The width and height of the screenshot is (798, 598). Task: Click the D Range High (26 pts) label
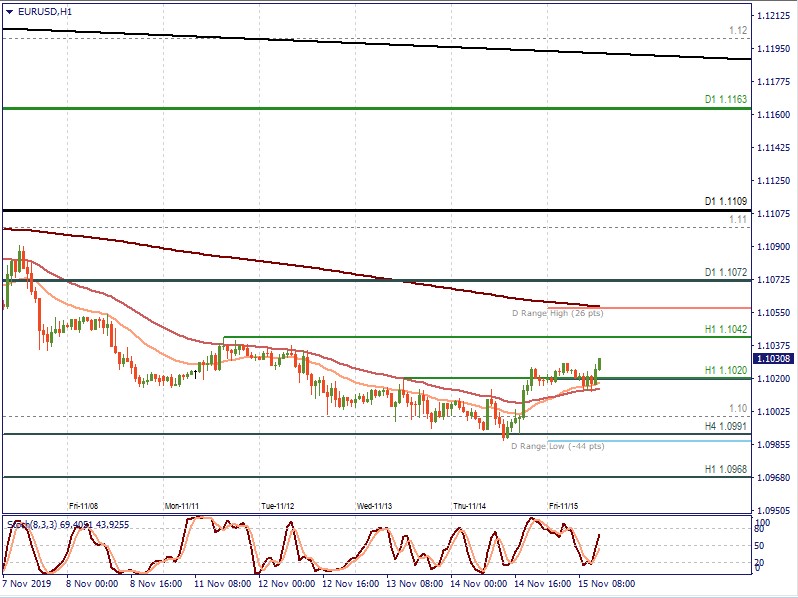point(558,313)
